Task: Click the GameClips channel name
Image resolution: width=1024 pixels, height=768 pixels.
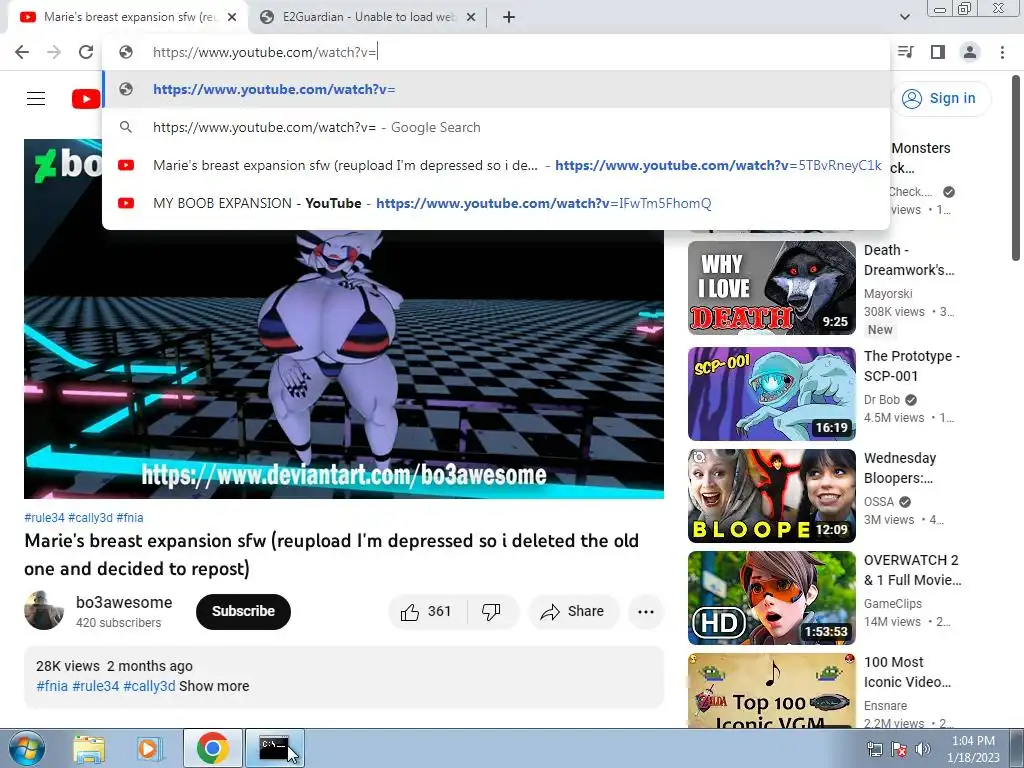Action: pyautogui.click(x=893, y=604)
